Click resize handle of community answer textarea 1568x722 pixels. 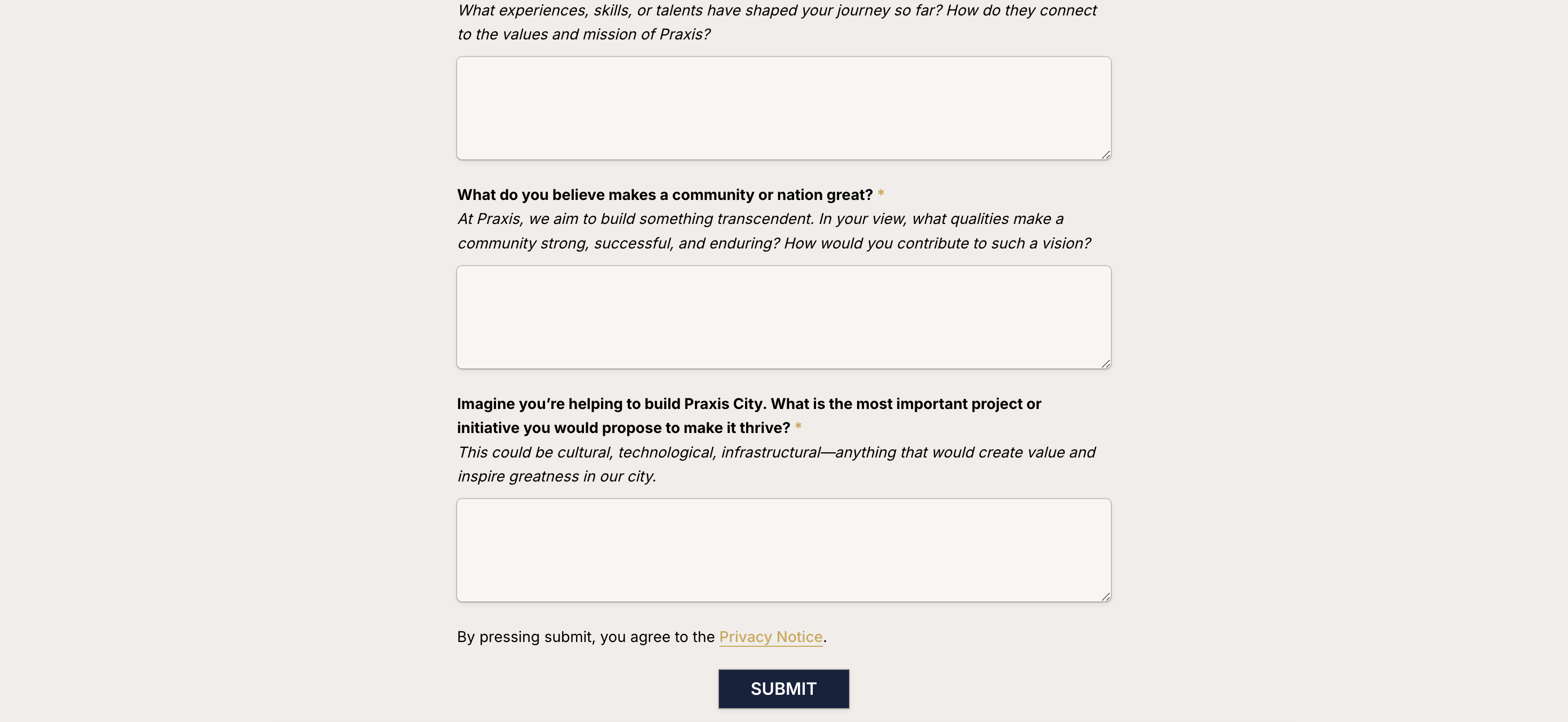(1106, 364)
